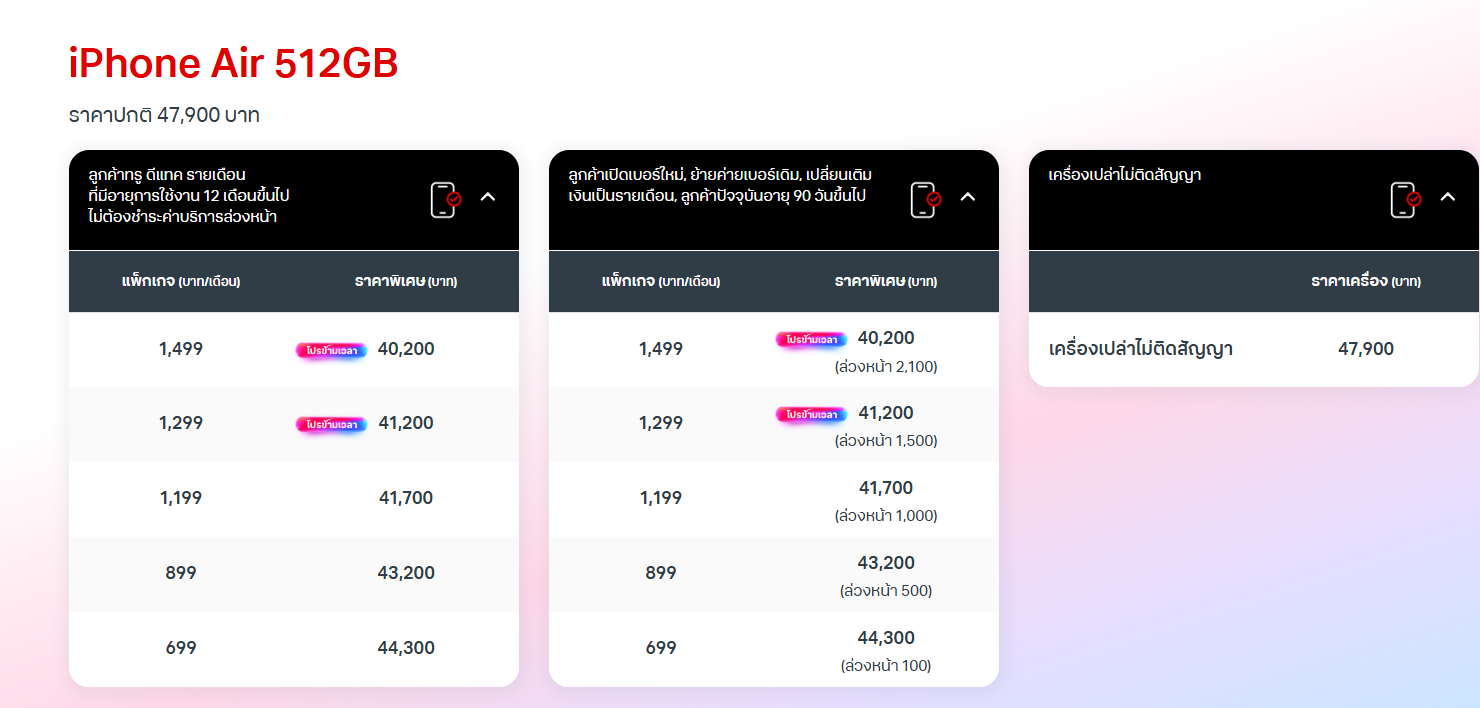Collapse the True dtac 12-month customer card

[x=488, y=197]
